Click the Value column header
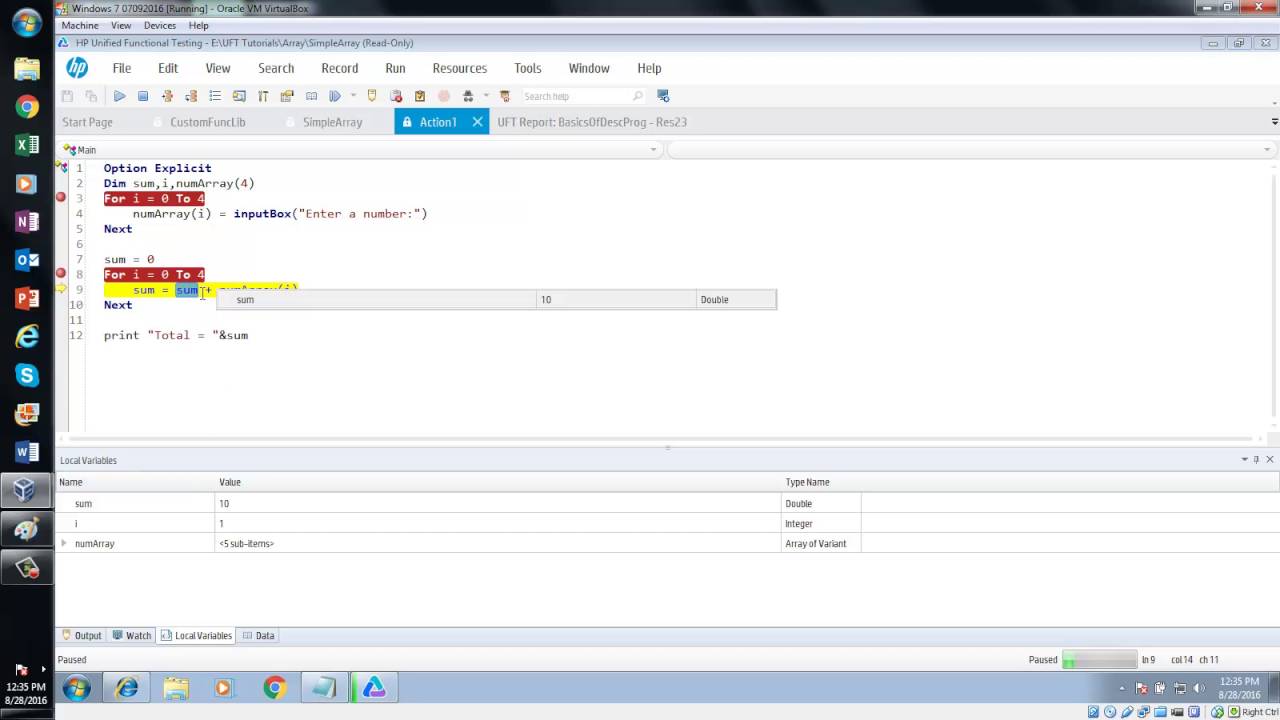The height and width of the screenshot is (720, 1280). [498, 482]
